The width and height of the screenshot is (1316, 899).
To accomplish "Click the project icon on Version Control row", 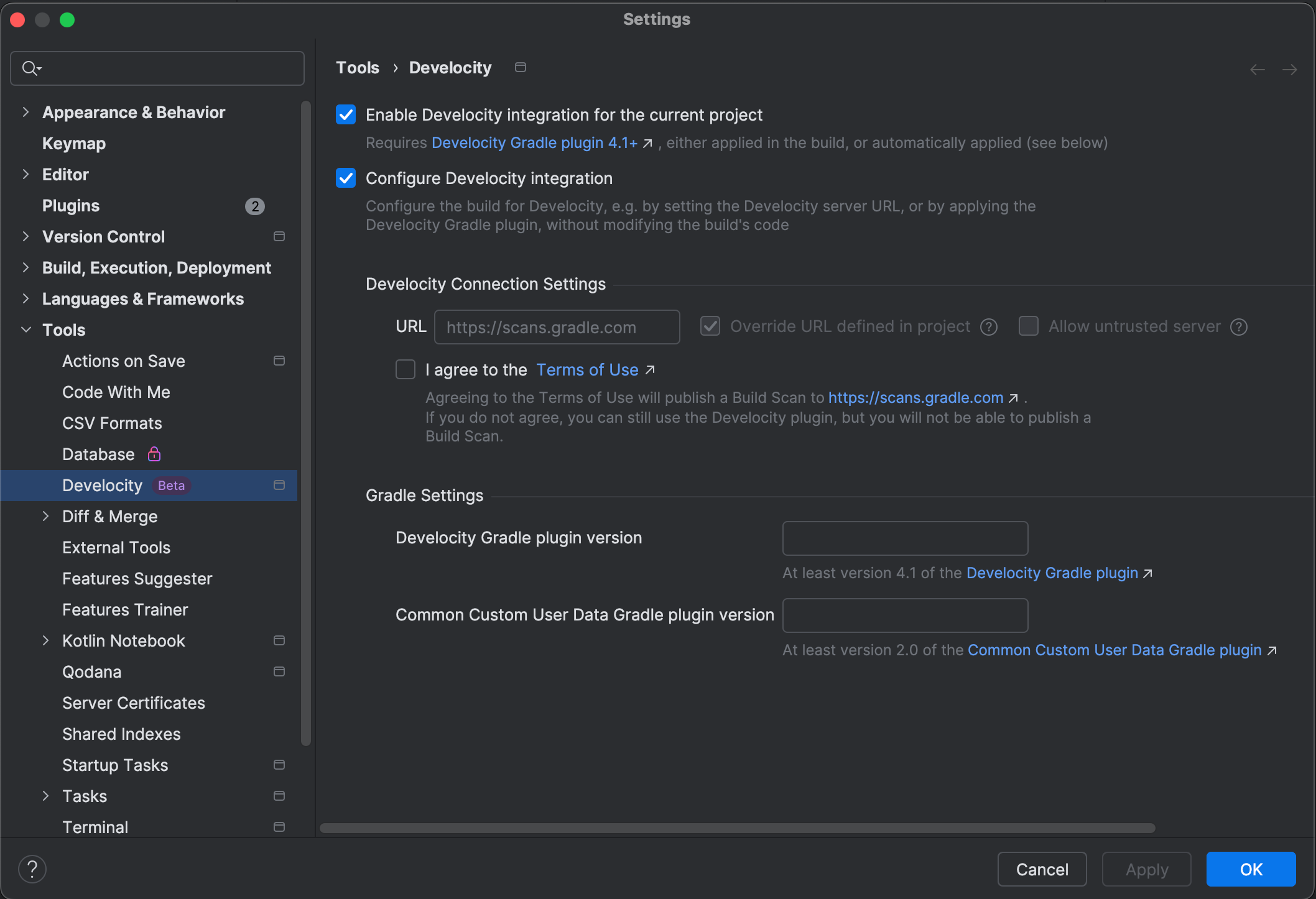I will (x=279, y=236).
